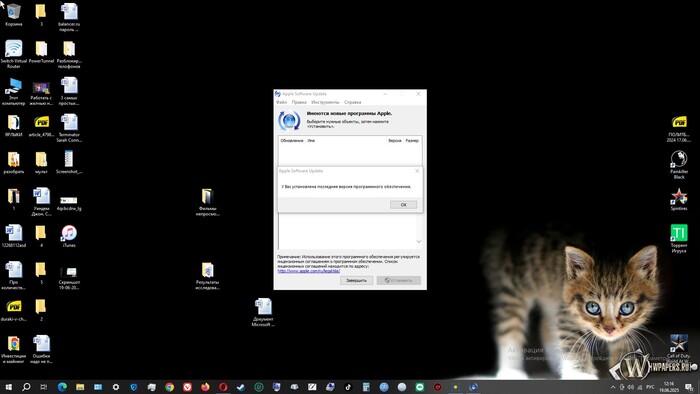Select the Скриншот 19-06-20 image file

coord(69,278)
